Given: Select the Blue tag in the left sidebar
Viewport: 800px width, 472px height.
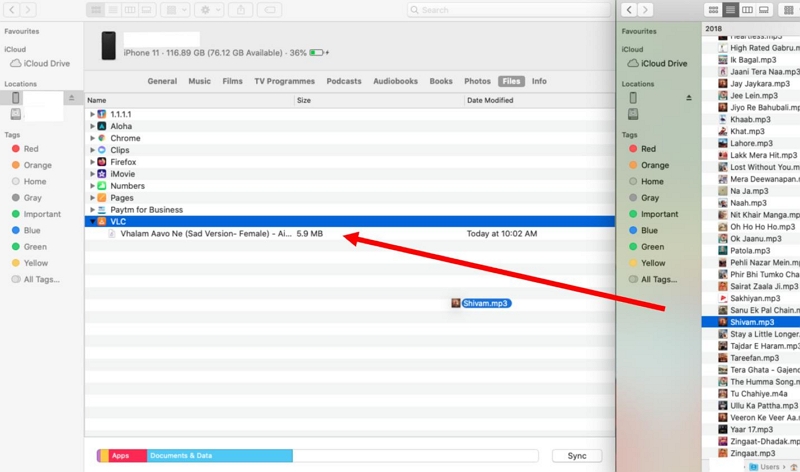Looking at the screenshot, I should (x=26, y=230).
